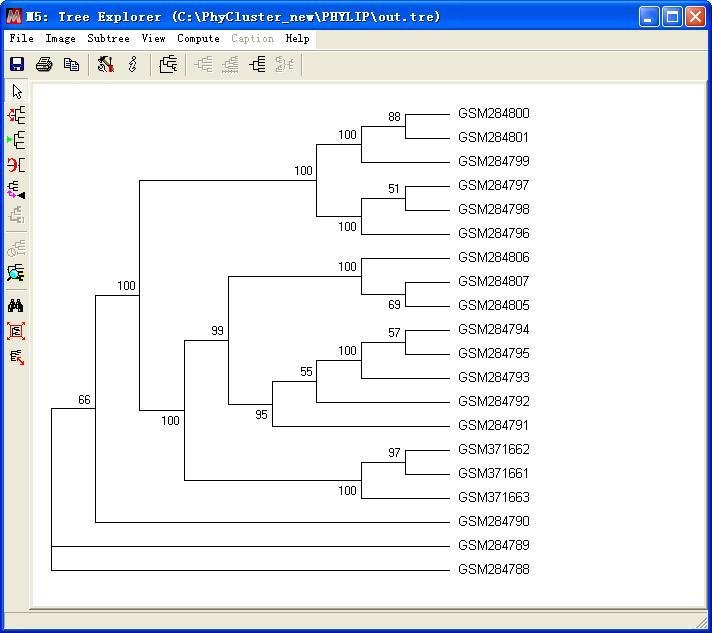
Task: Click bootstrap value 99
Action: coord(217,331)
